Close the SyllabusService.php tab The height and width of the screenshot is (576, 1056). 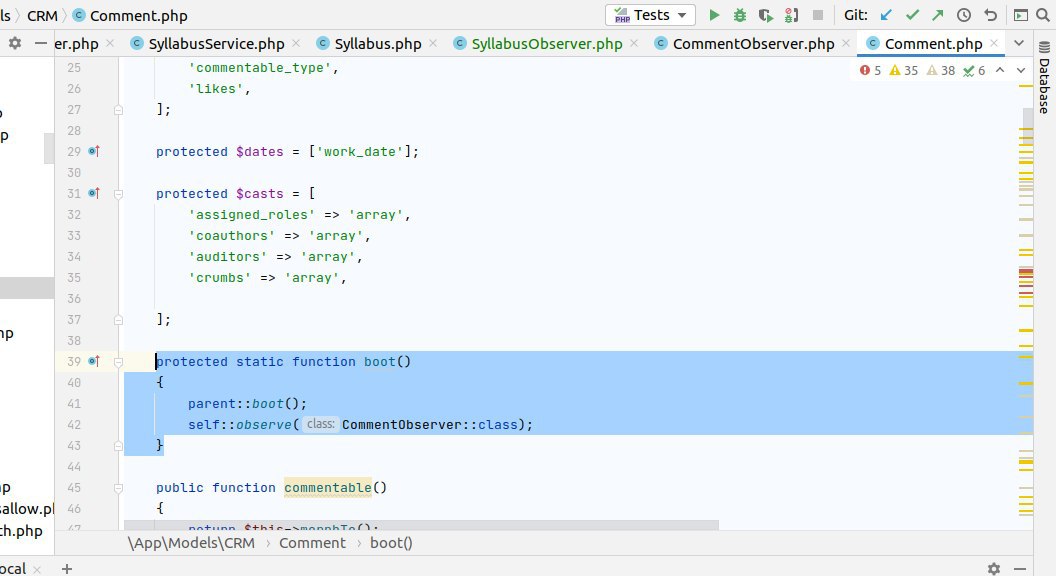click(x=296, y=43)
